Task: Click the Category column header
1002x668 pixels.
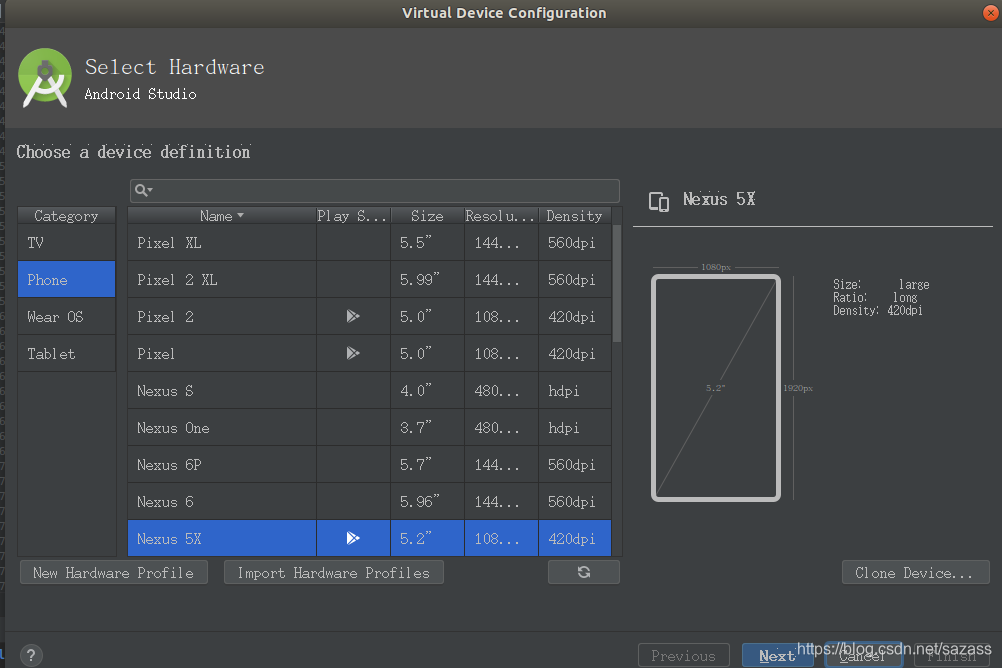Action: coord(66,216)
